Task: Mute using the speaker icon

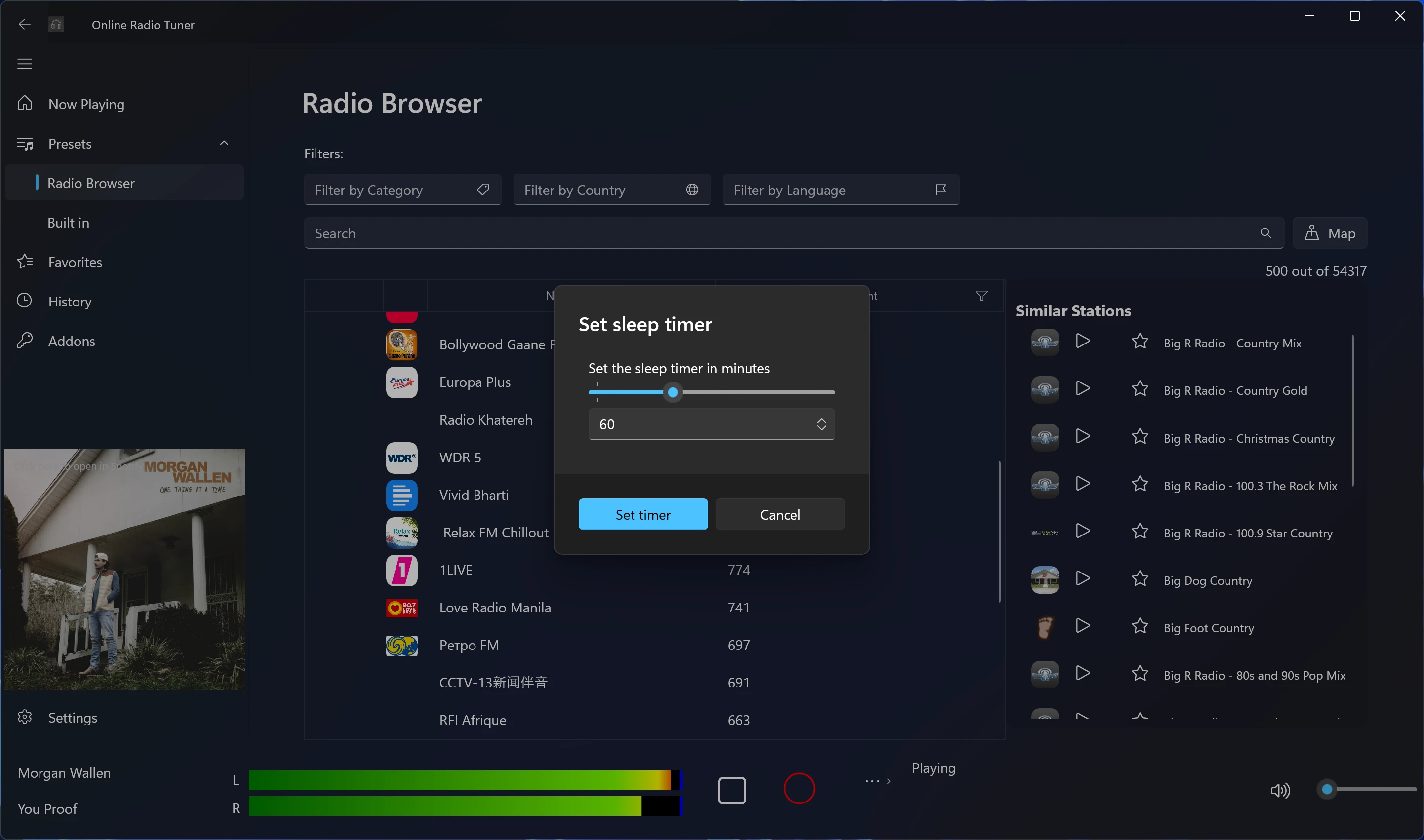Action: [x=1280, y=790]
